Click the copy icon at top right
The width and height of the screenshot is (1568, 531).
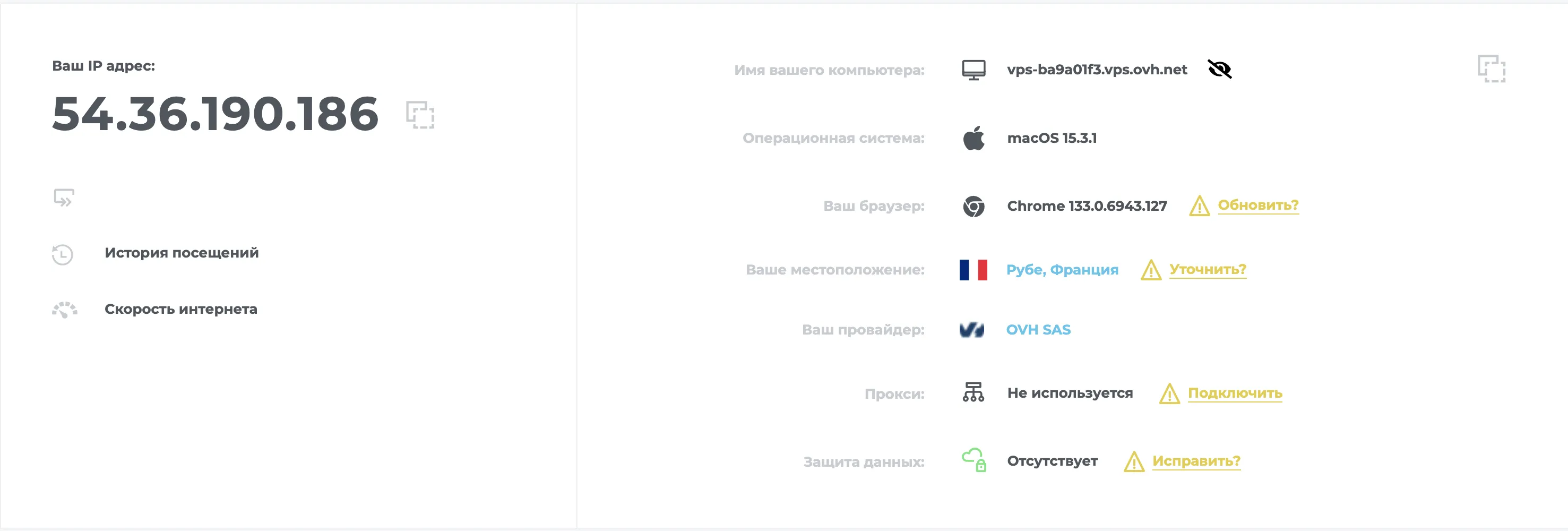(x=1492, y=69)
